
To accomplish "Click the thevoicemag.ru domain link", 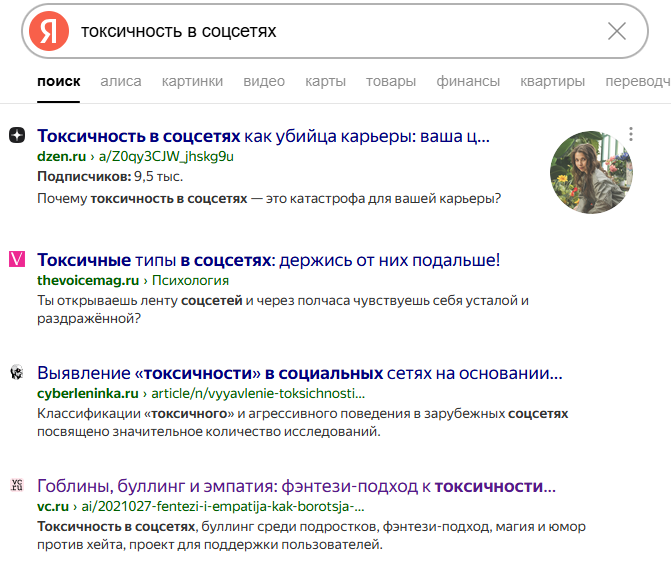I will pos(88,280).
